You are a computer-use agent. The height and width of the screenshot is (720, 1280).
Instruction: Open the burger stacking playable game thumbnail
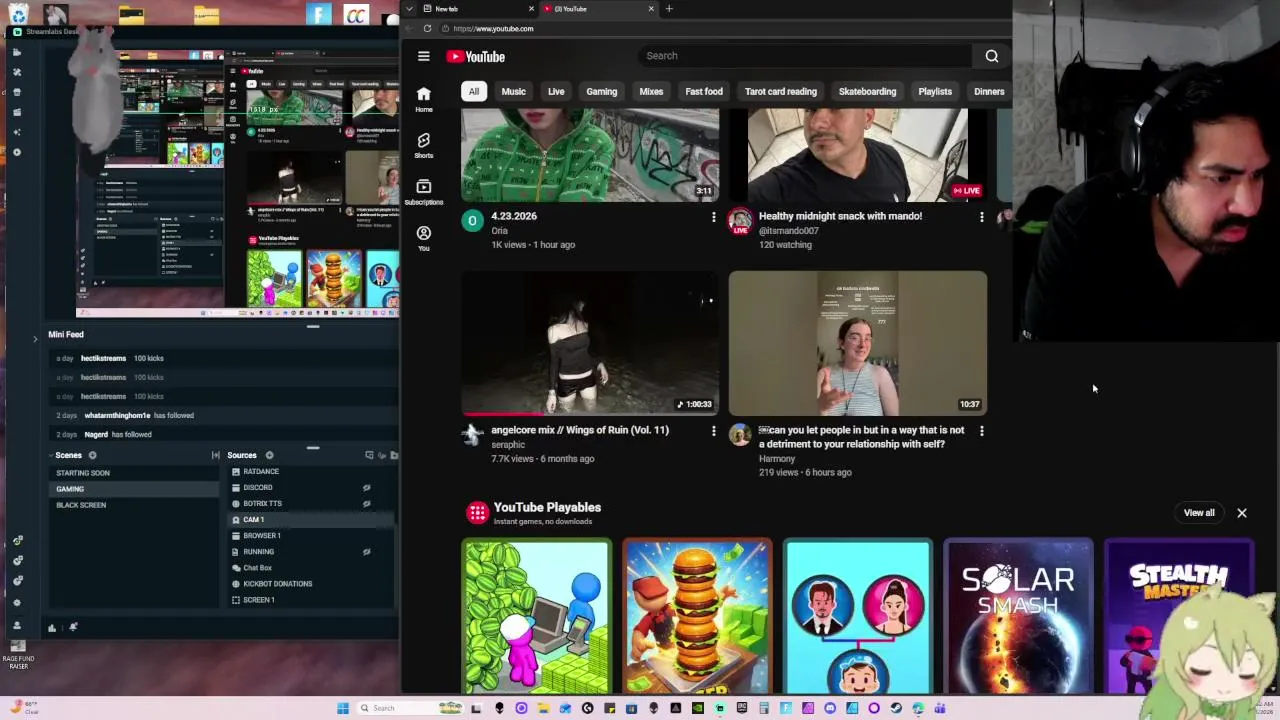tap(697, 616)
